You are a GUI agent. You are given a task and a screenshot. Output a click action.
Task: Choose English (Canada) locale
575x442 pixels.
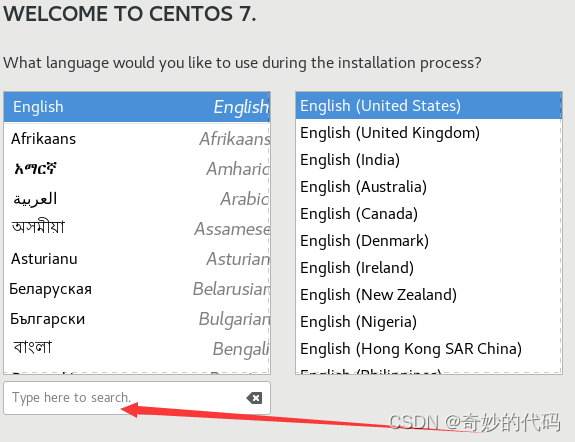pyautogui.click(x=428, y=213)
